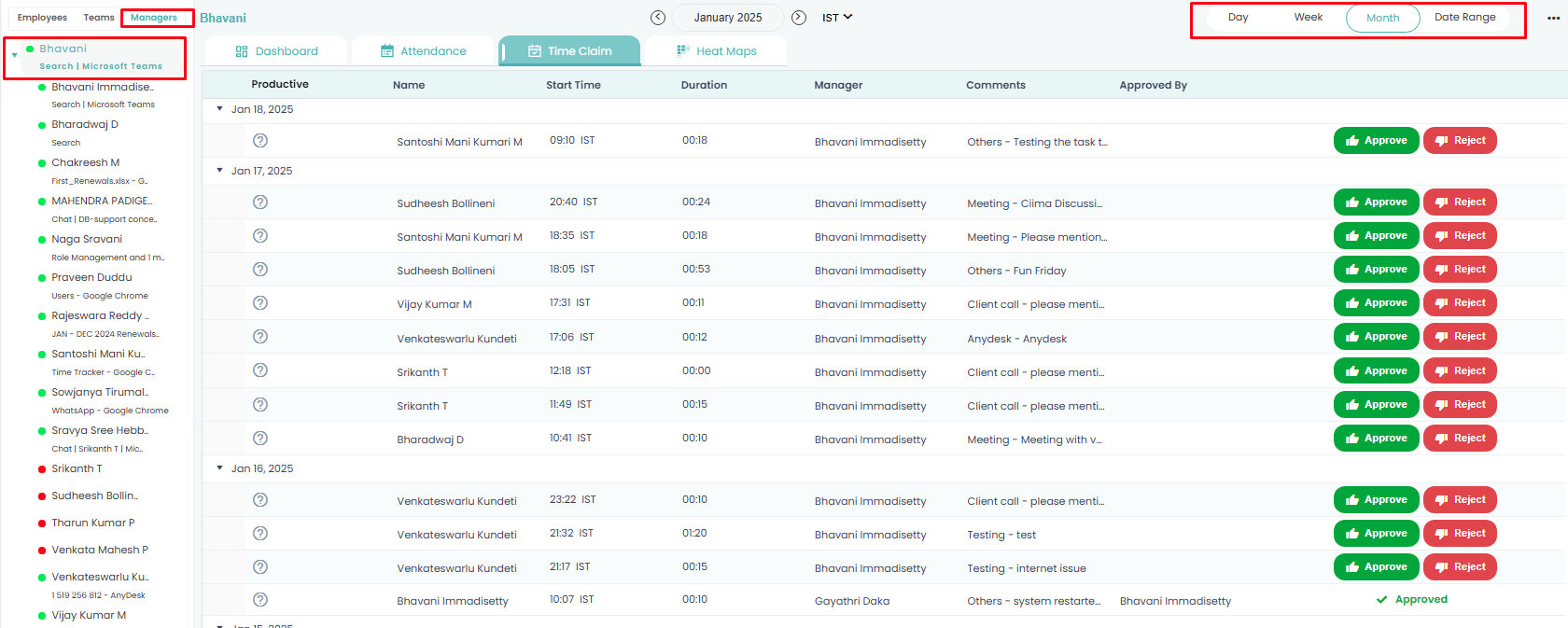Select the Time Claim tab

(570, 51)
